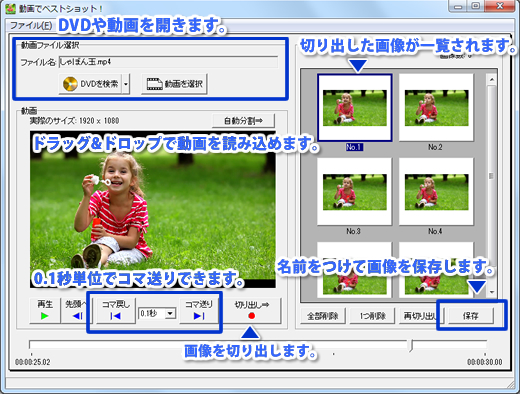Image resolution: width=520 pixels, height=394 pixels.
Task: Select thumbnail No.1
Action: coord(354,108)
